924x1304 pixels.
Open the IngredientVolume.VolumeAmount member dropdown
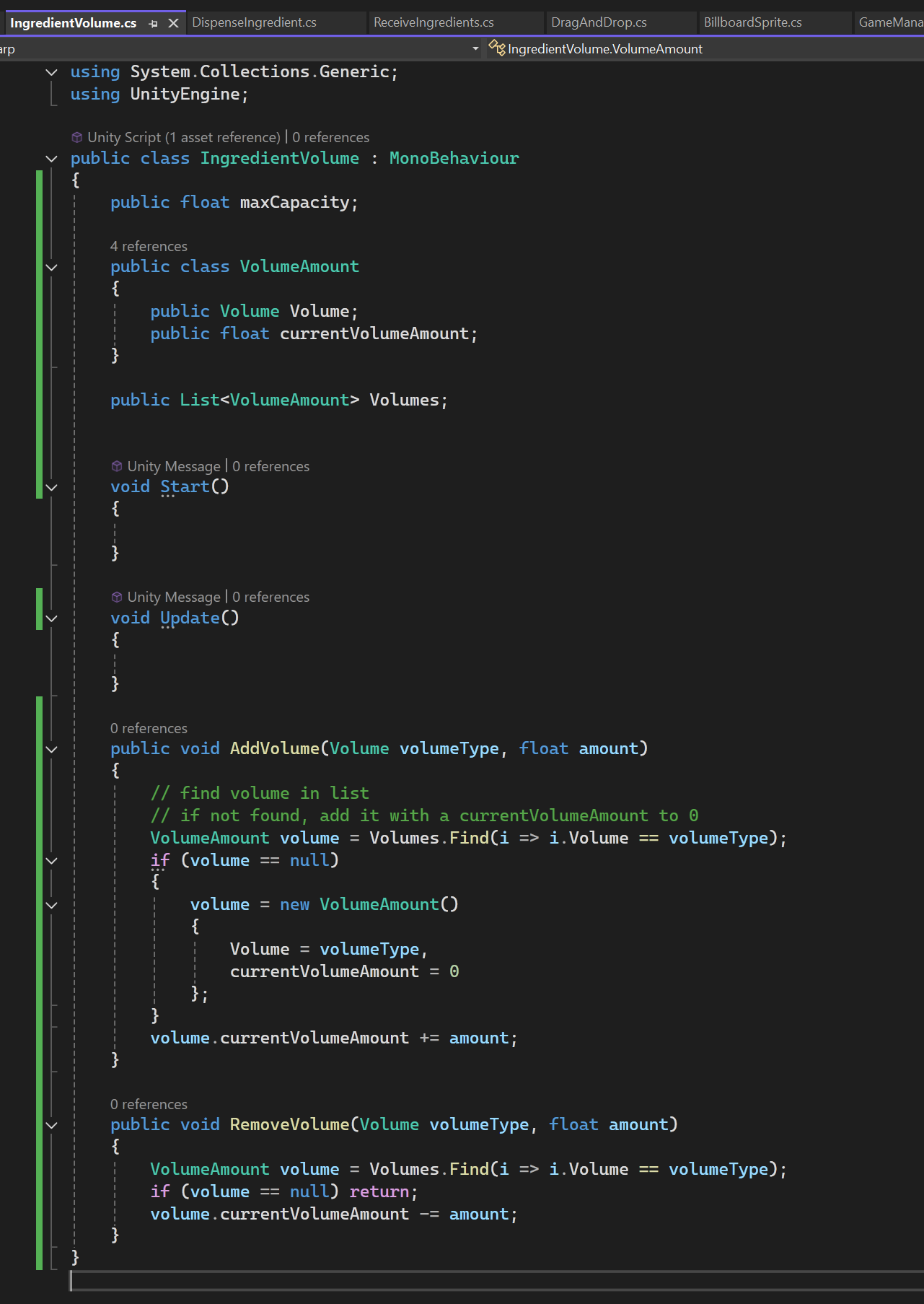(x=704, y=48)
